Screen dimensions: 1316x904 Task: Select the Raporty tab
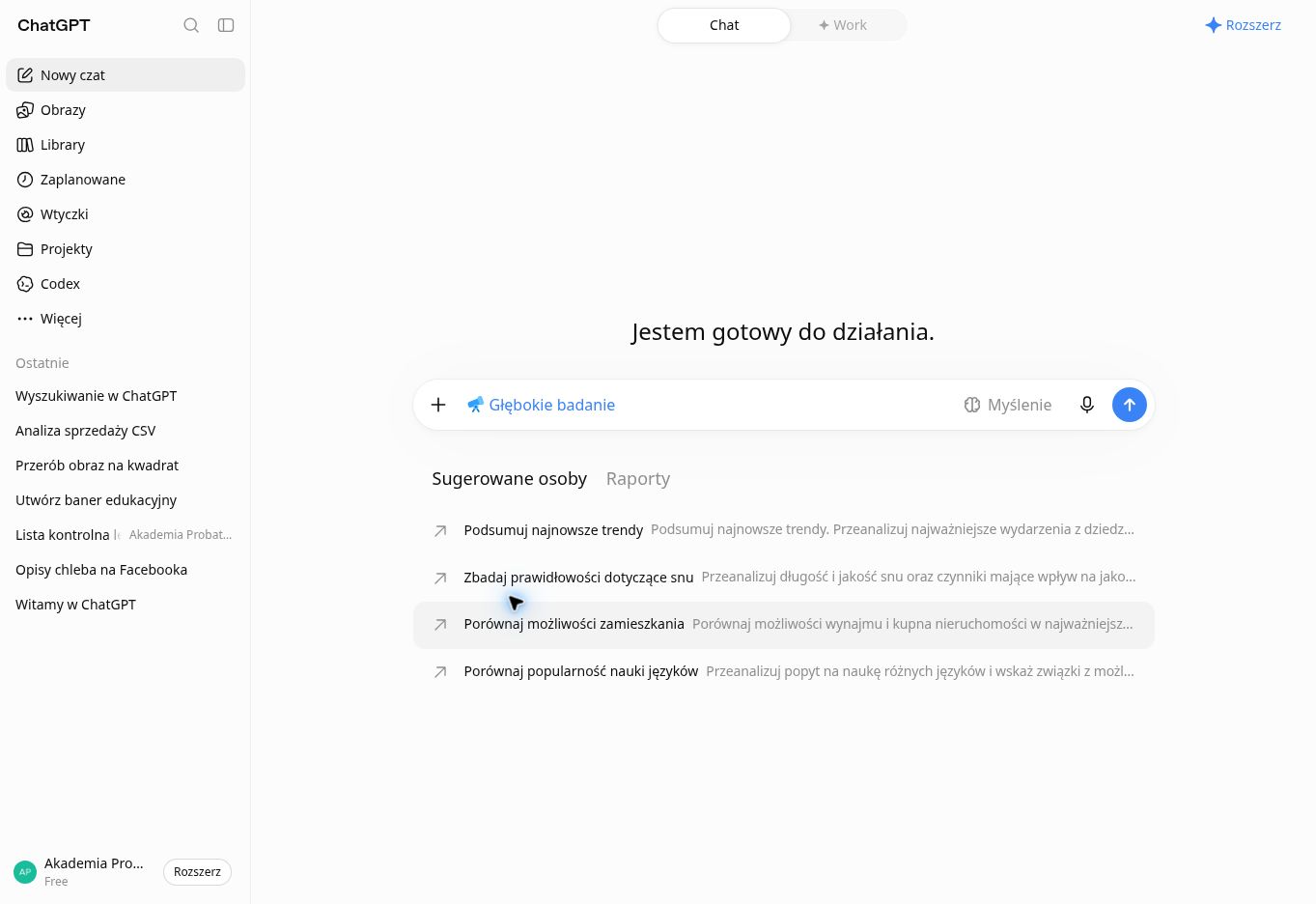click(x=638, y=478)
